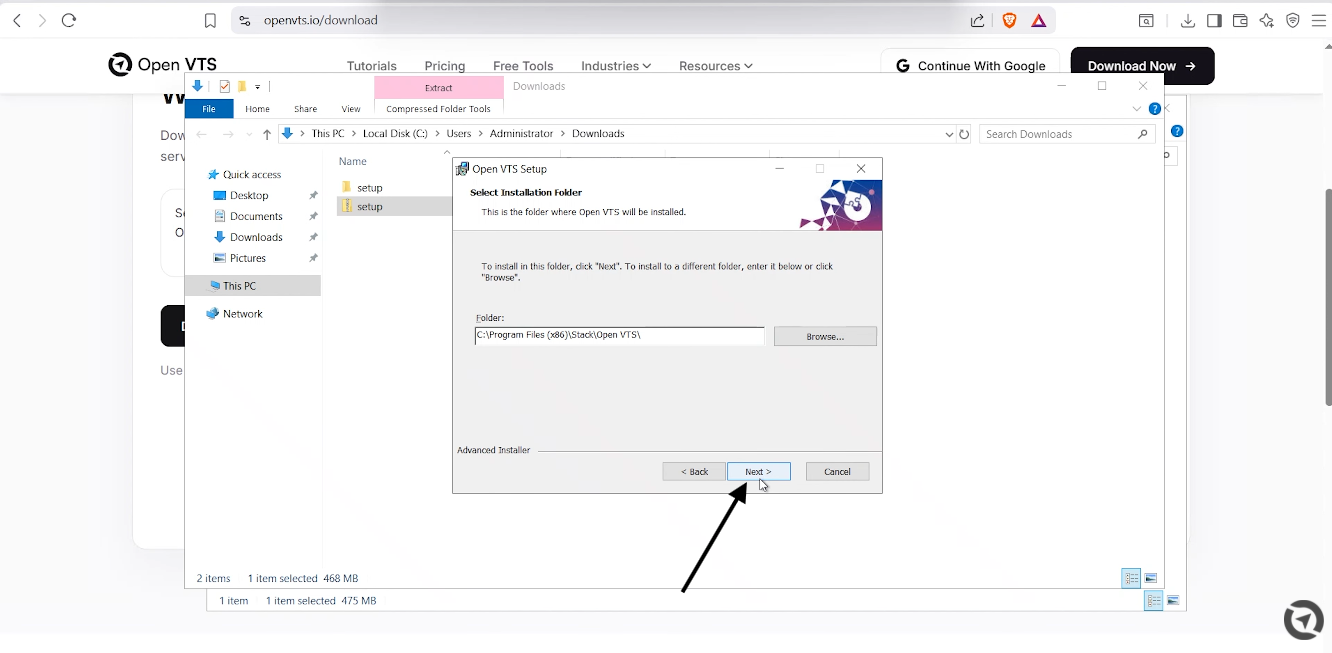This screenshot has width=1332, height=653.
Task: Toggle the browser sidebar panel icon
Action: tap(1214, 20)
